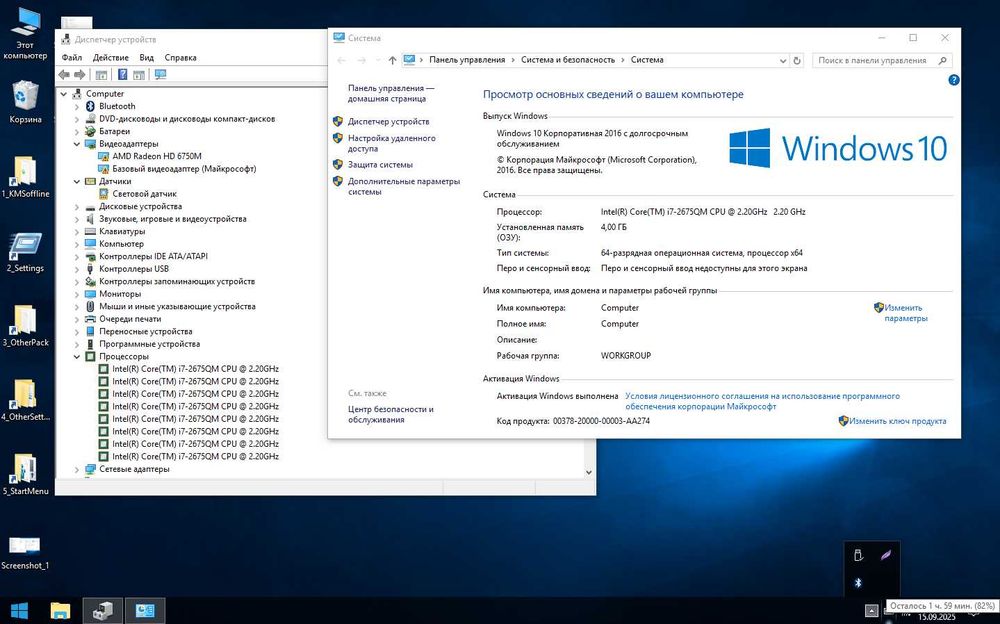
Task: Open the Вид menu
Action: pyautogui.click(x=147, y=57)
